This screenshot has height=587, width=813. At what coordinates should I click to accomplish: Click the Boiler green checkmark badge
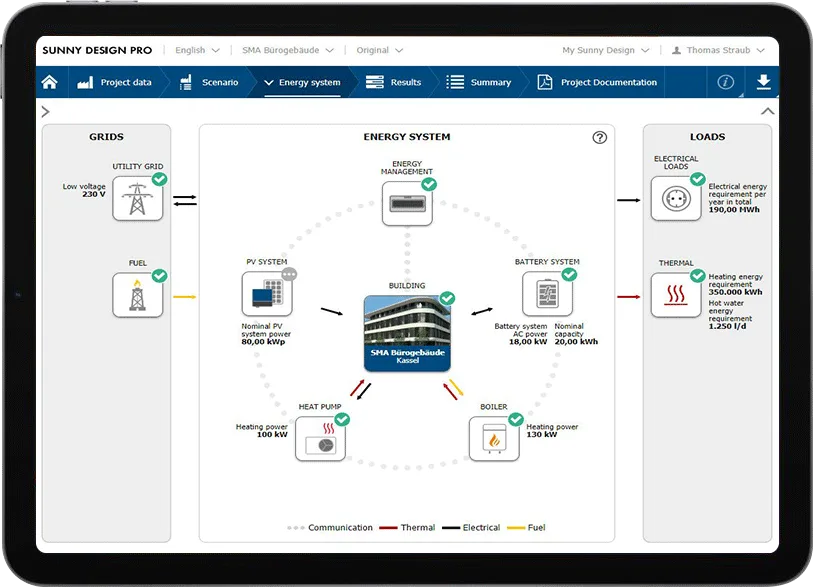point(516,420)
